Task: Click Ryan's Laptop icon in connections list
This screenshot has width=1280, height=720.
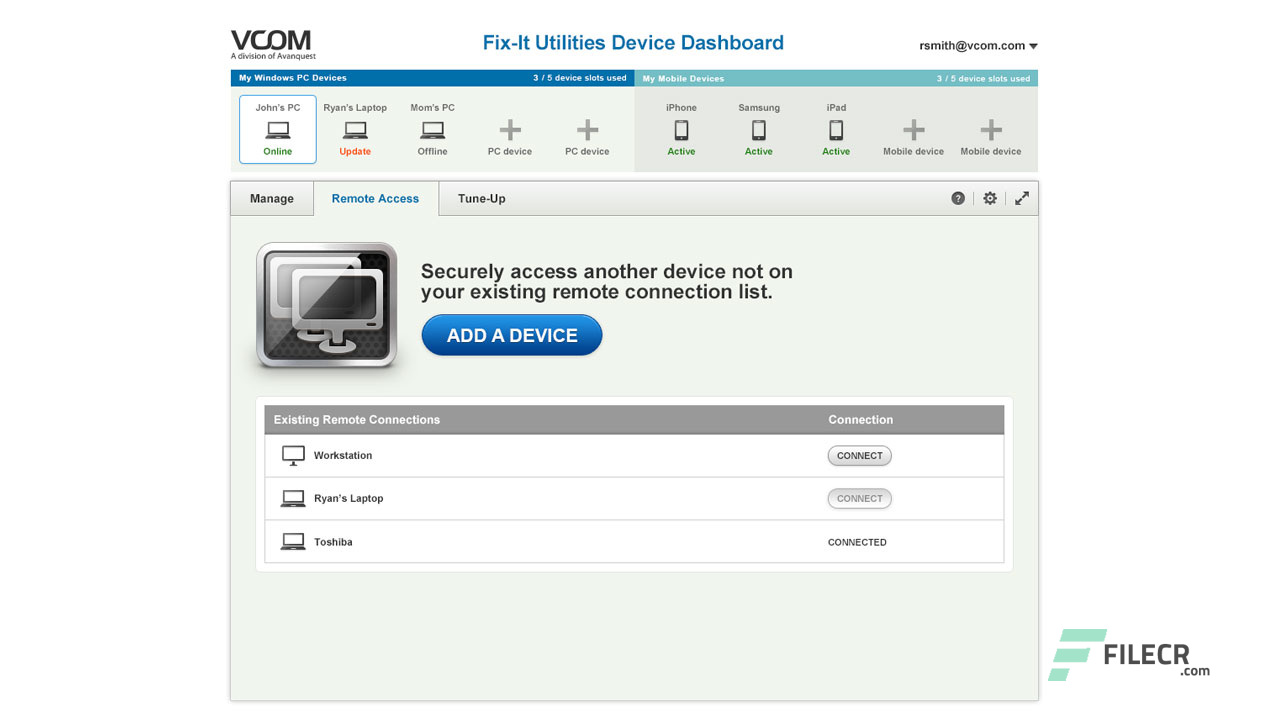Action: (x=293, y=498)
